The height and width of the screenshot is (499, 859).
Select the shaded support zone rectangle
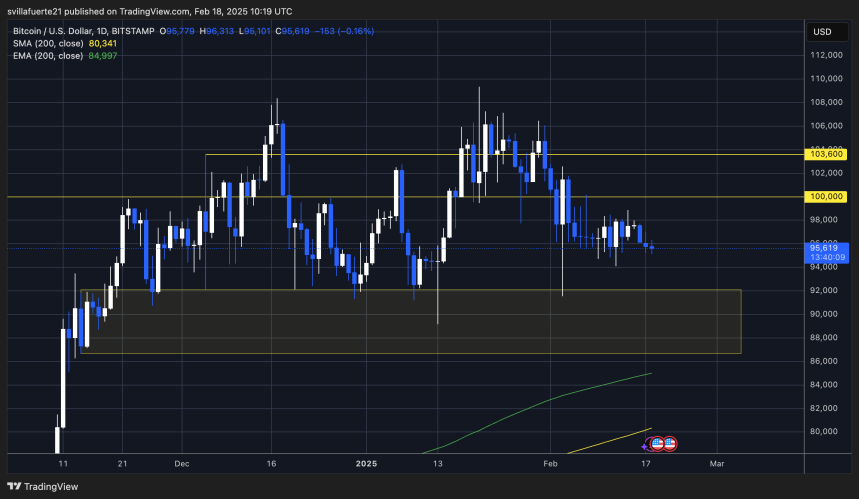(x=410, y=321)
